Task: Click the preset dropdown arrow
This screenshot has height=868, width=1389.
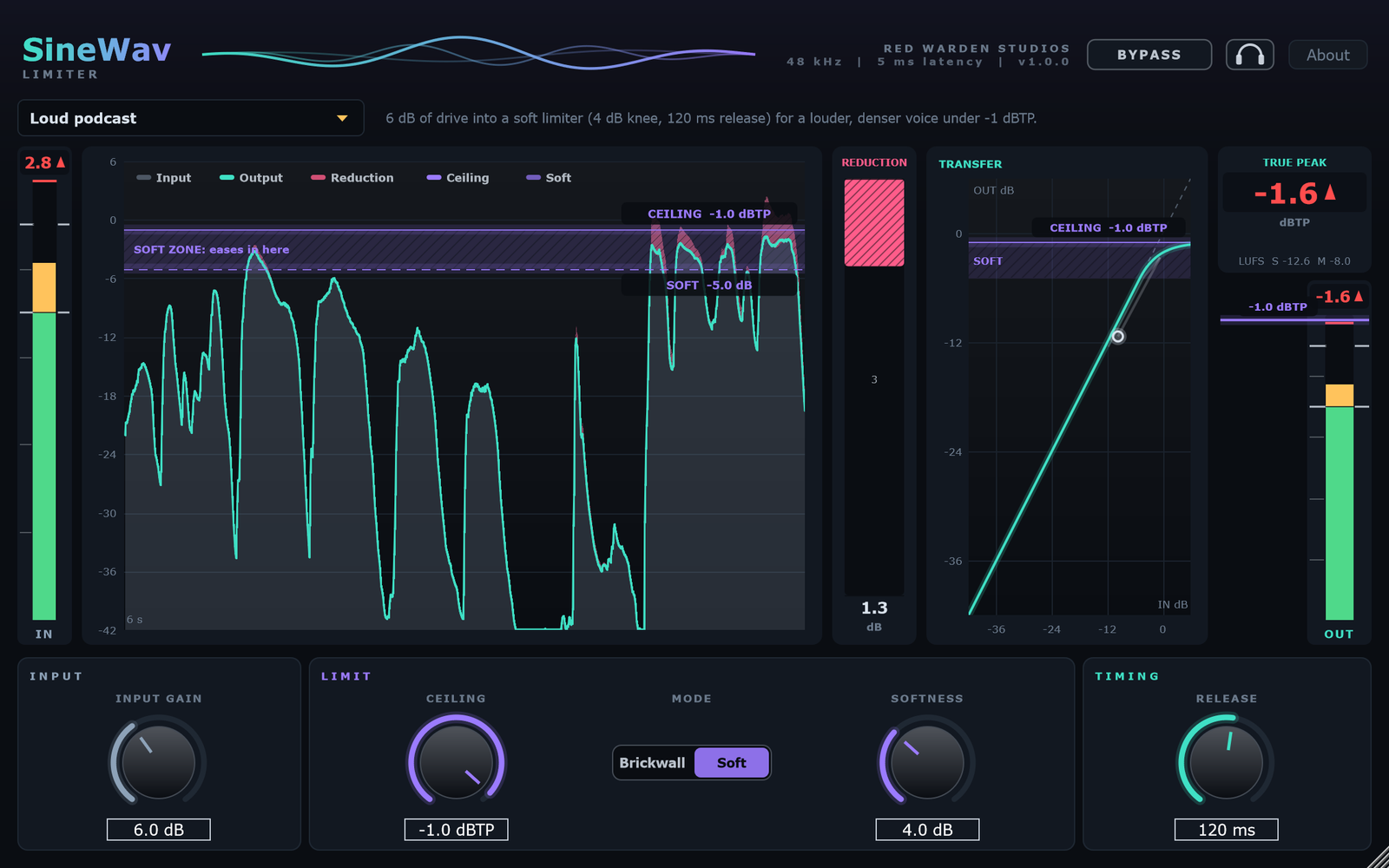Action: pos(342,118)
